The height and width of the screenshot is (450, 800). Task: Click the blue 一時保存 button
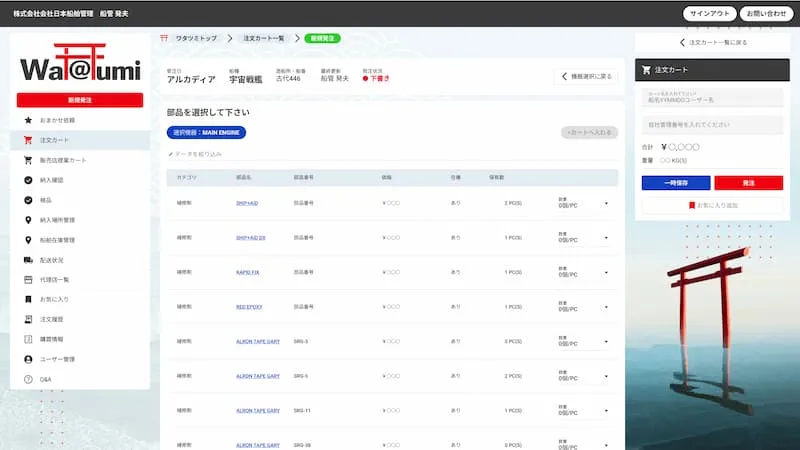[676, 183]
